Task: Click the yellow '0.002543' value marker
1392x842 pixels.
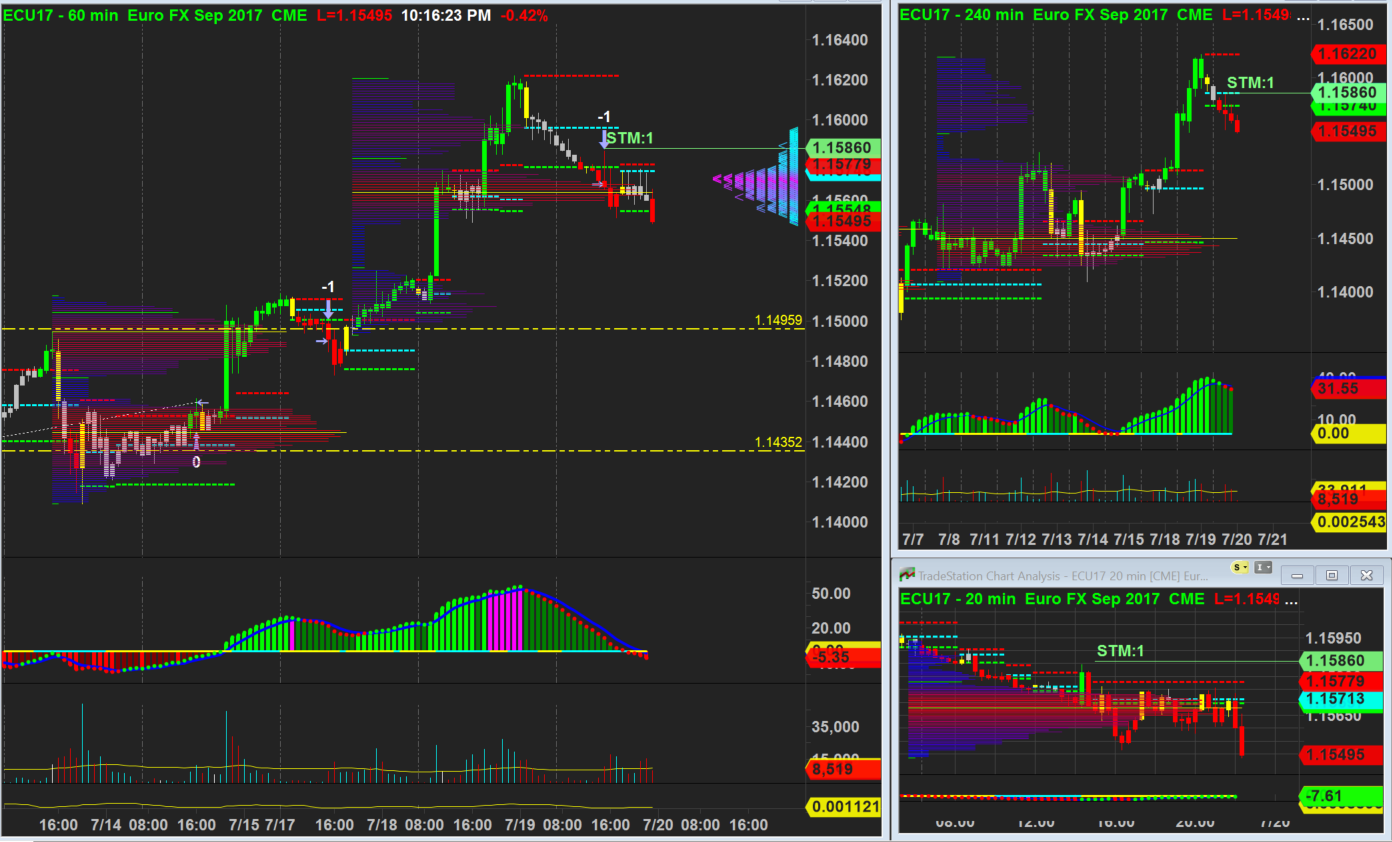Action: [x=1347, y=521]
